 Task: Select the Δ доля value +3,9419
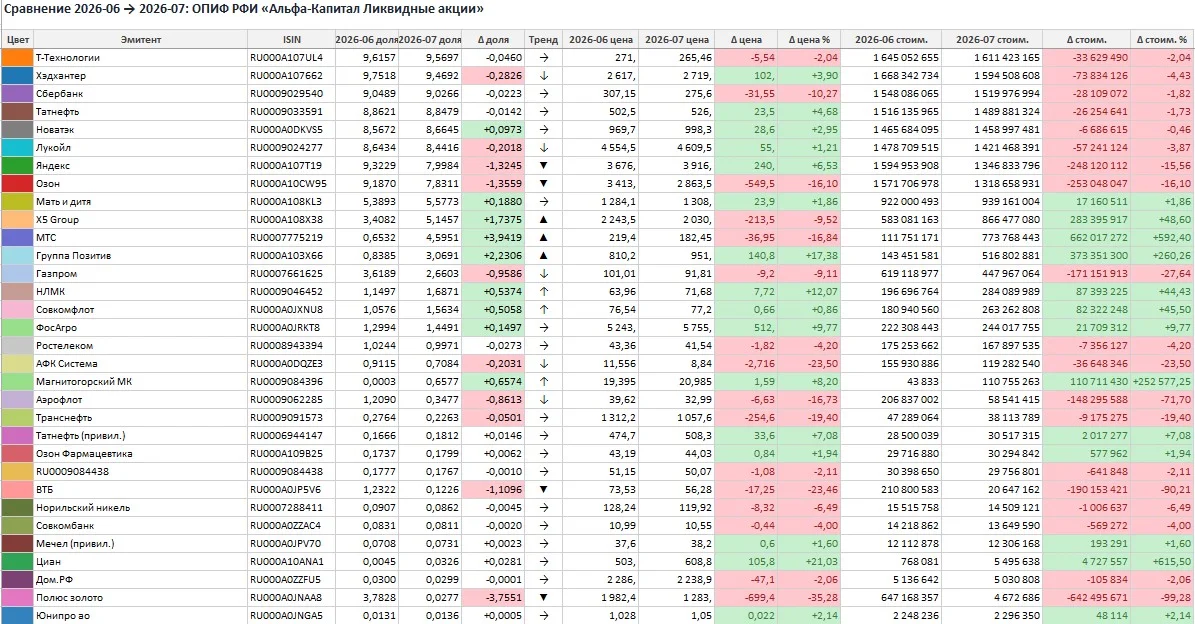493,238
